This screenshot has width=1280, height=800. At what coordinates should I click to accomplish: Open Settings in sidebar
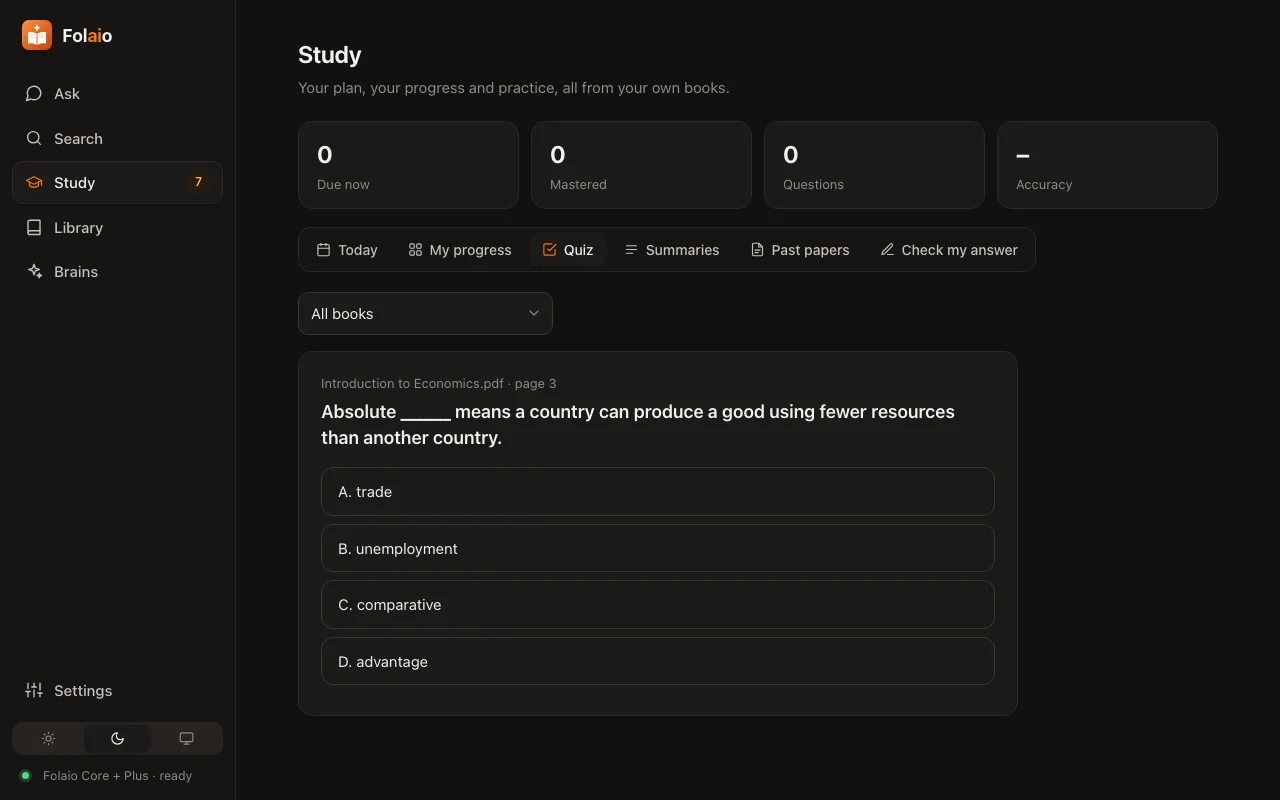(x=117, y=690)
